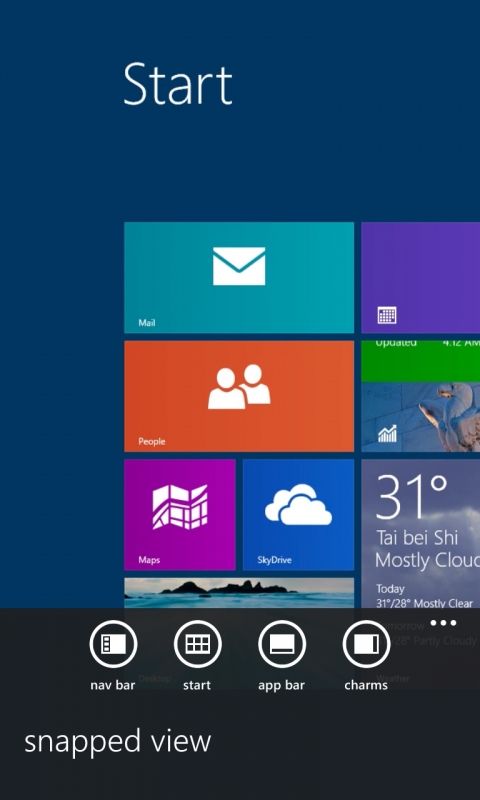Click the start text label
The width and height of the screenshot is (480, 800).
[197, 685]
